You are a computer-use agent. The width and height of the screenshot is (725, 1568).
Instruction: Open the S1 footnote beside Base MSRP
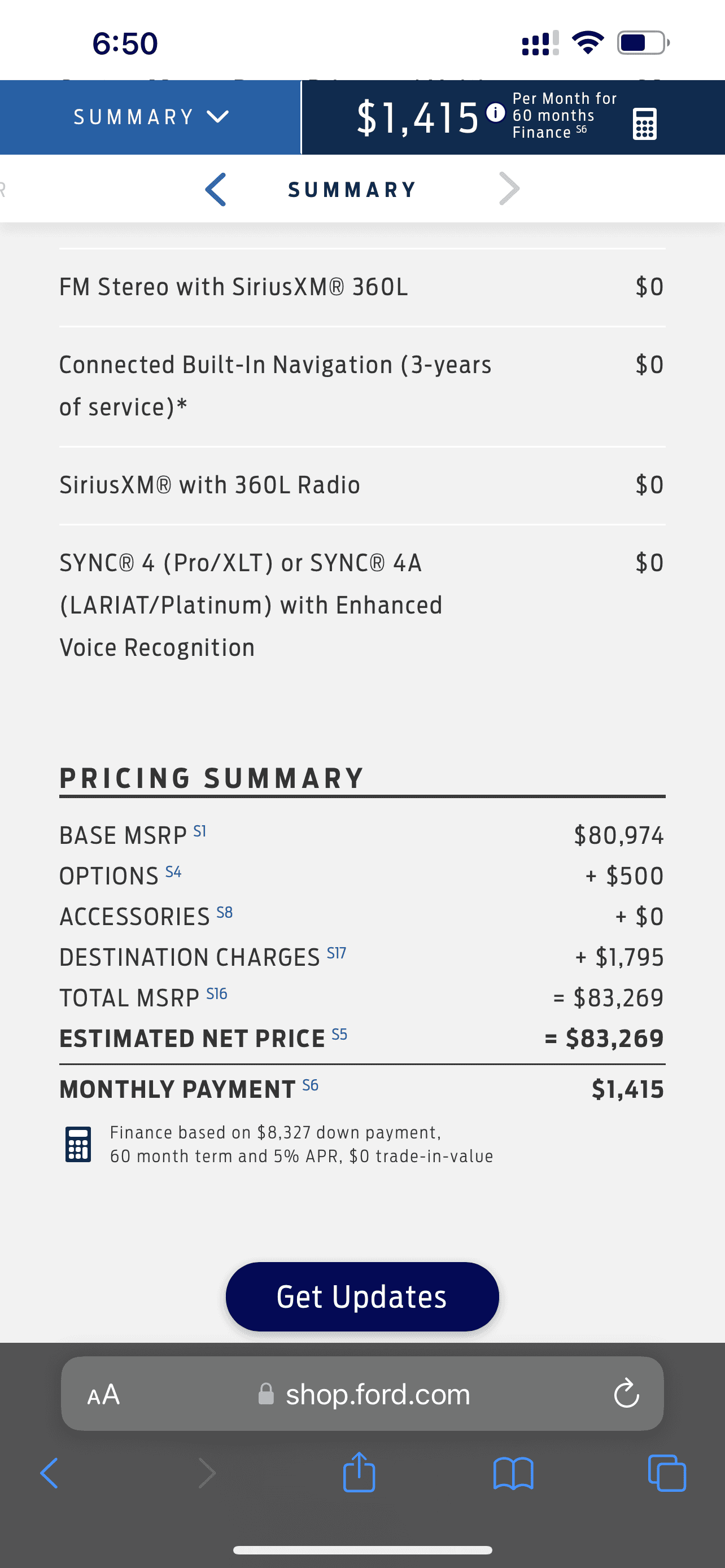tap(200, 831)
